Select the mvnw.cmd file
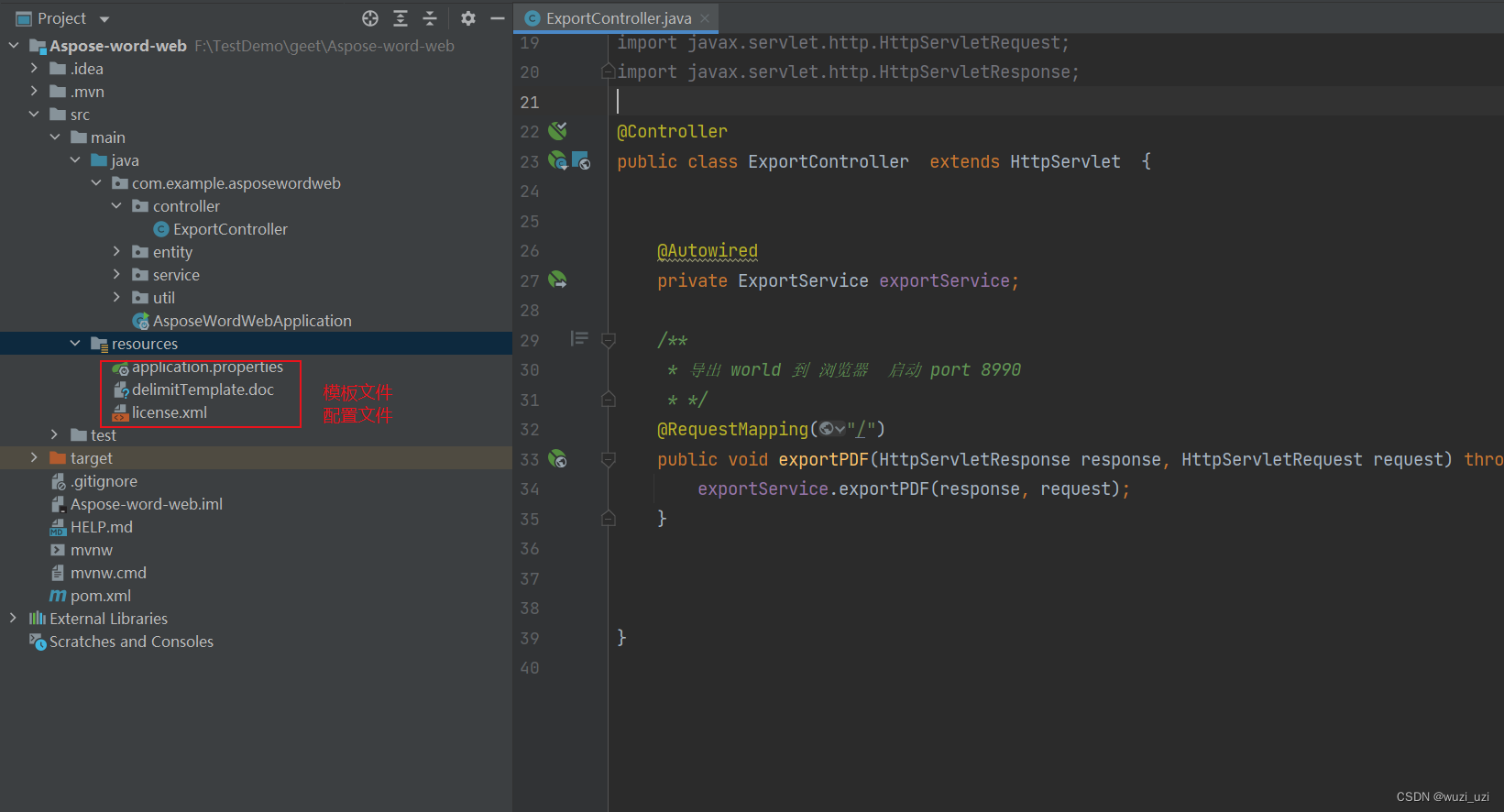Screen dimensions: 1504x812 (108, 573)
